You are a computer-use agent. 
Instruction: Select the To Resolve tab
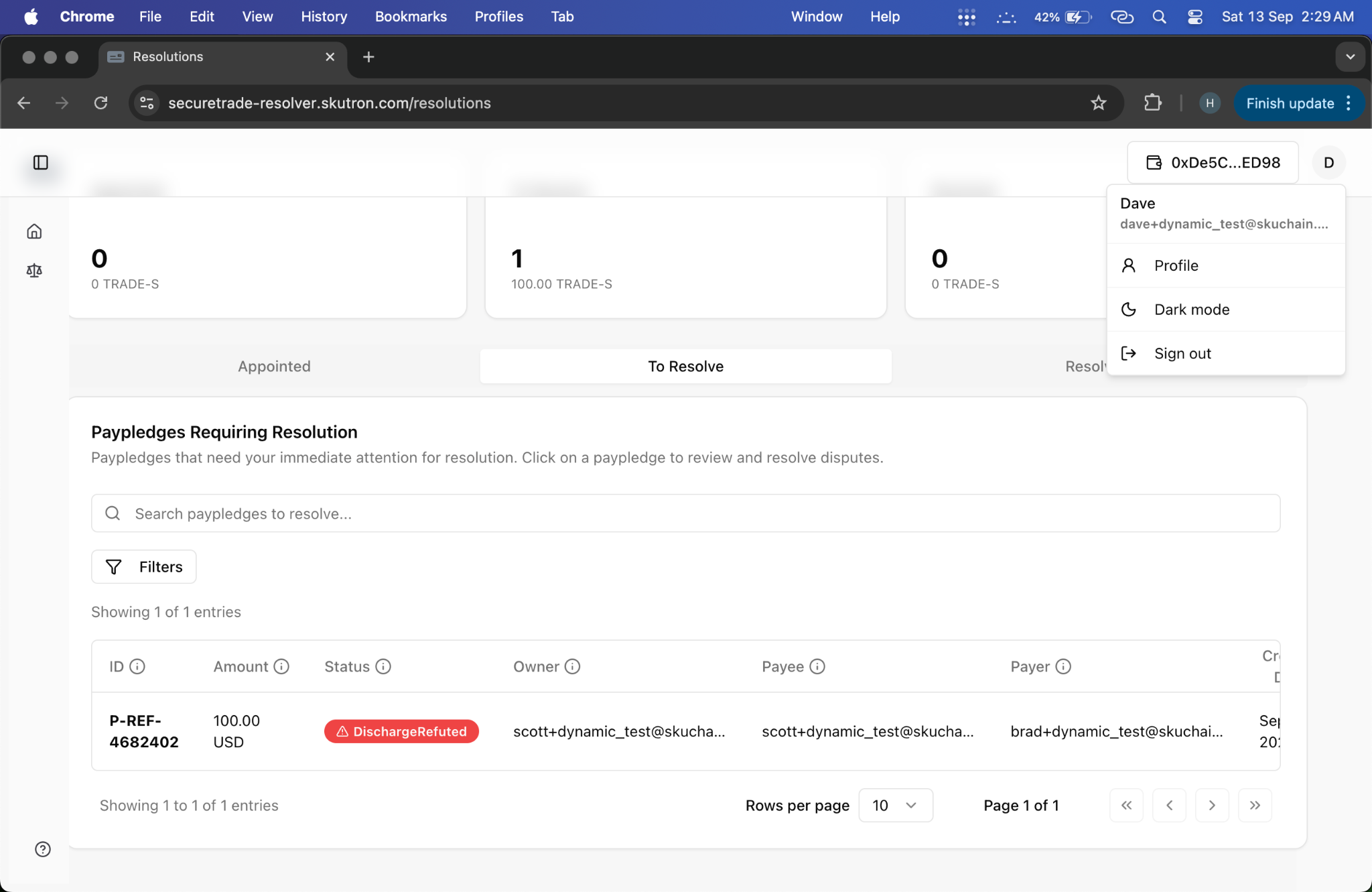(685, 366)
